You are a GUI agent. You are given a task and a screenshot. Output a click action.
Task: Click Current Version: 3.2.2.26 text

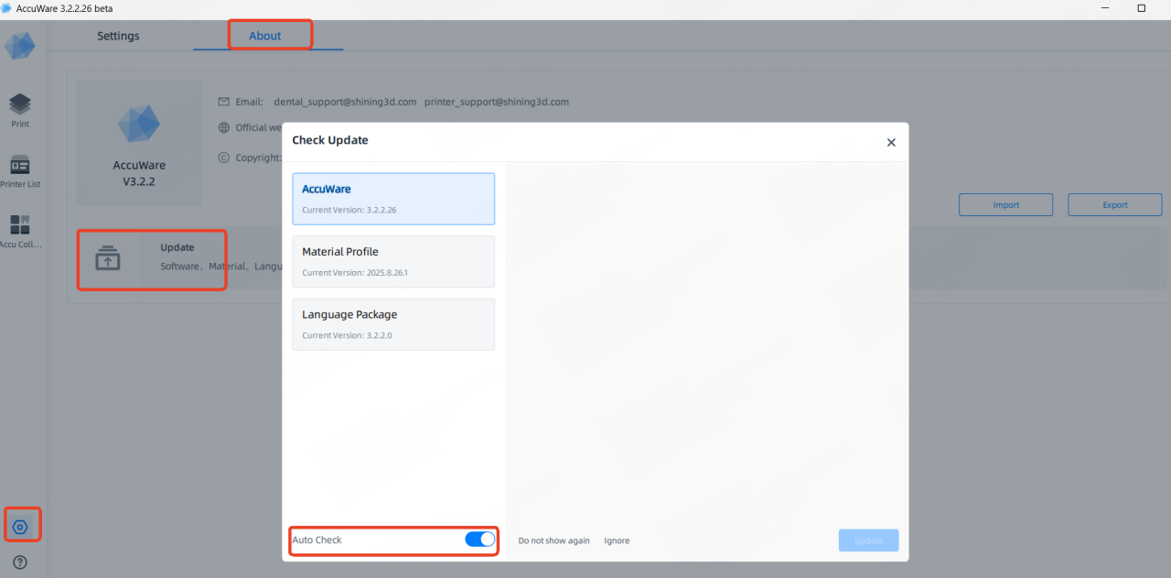(349, 210)
